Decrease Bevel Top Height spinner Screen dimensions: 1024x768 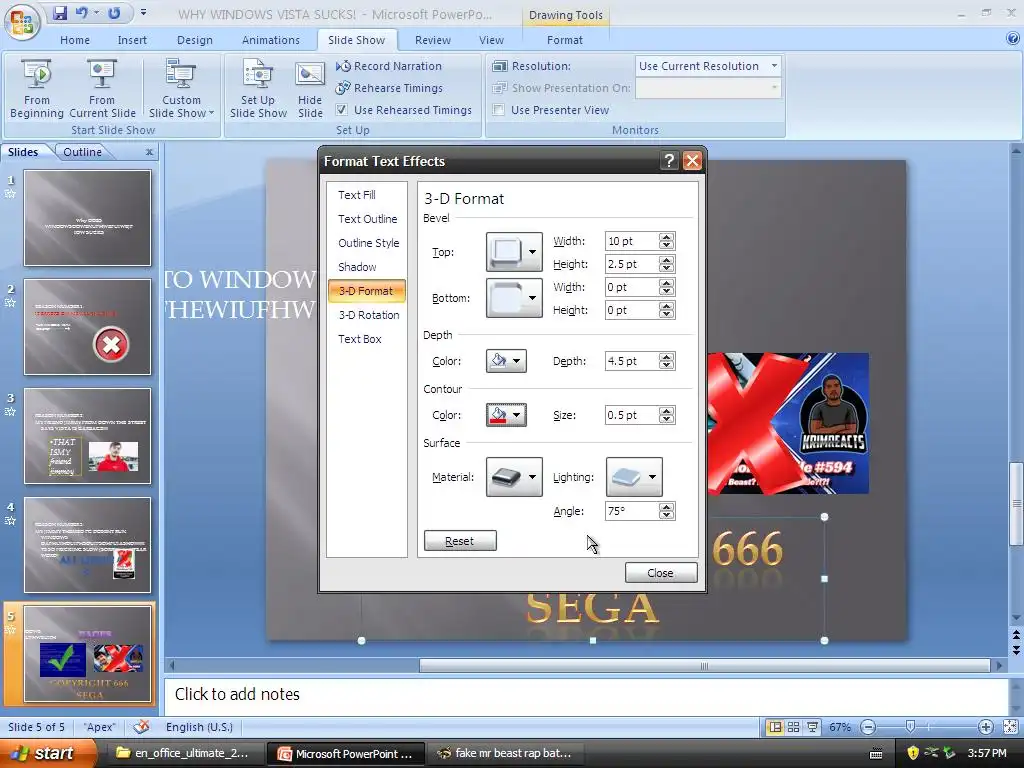(x=666, y=268)
